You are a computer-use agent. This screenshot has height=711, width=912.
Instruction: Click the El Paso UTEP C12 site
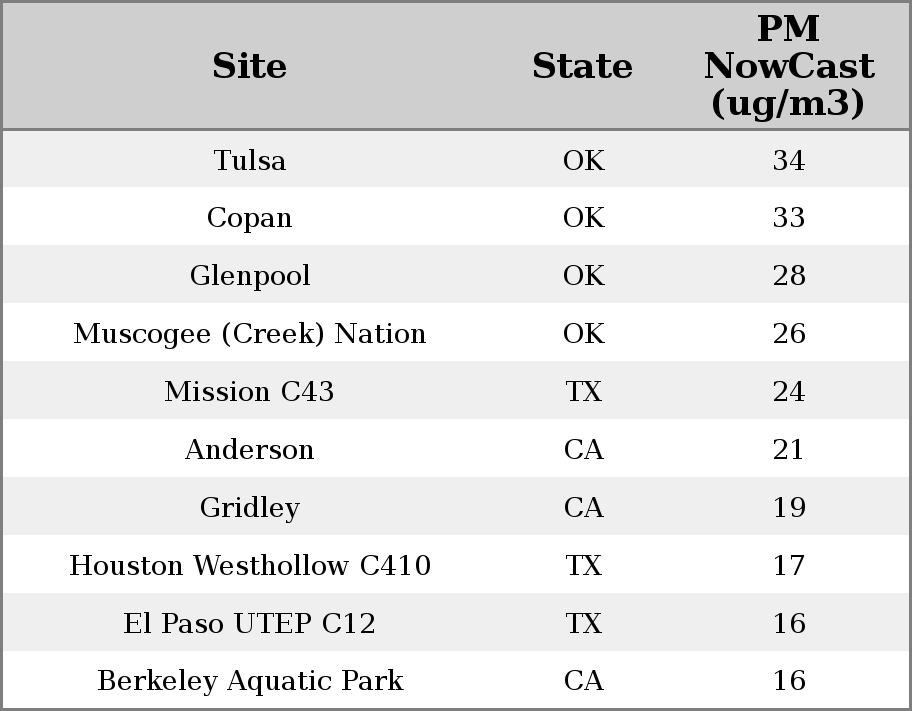click(249, 624)
